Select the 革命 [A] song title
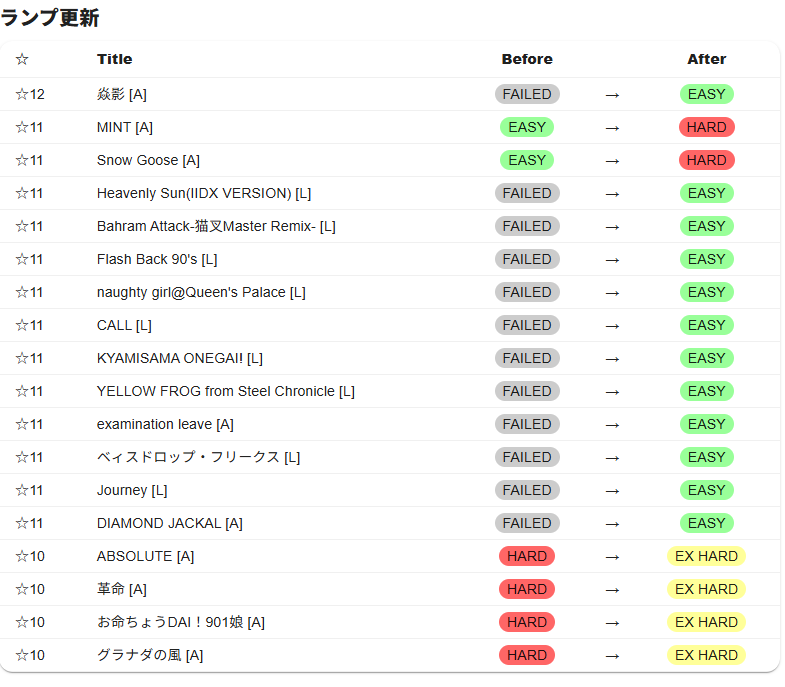Screen dimensions: 785x687 coord(122,589)
